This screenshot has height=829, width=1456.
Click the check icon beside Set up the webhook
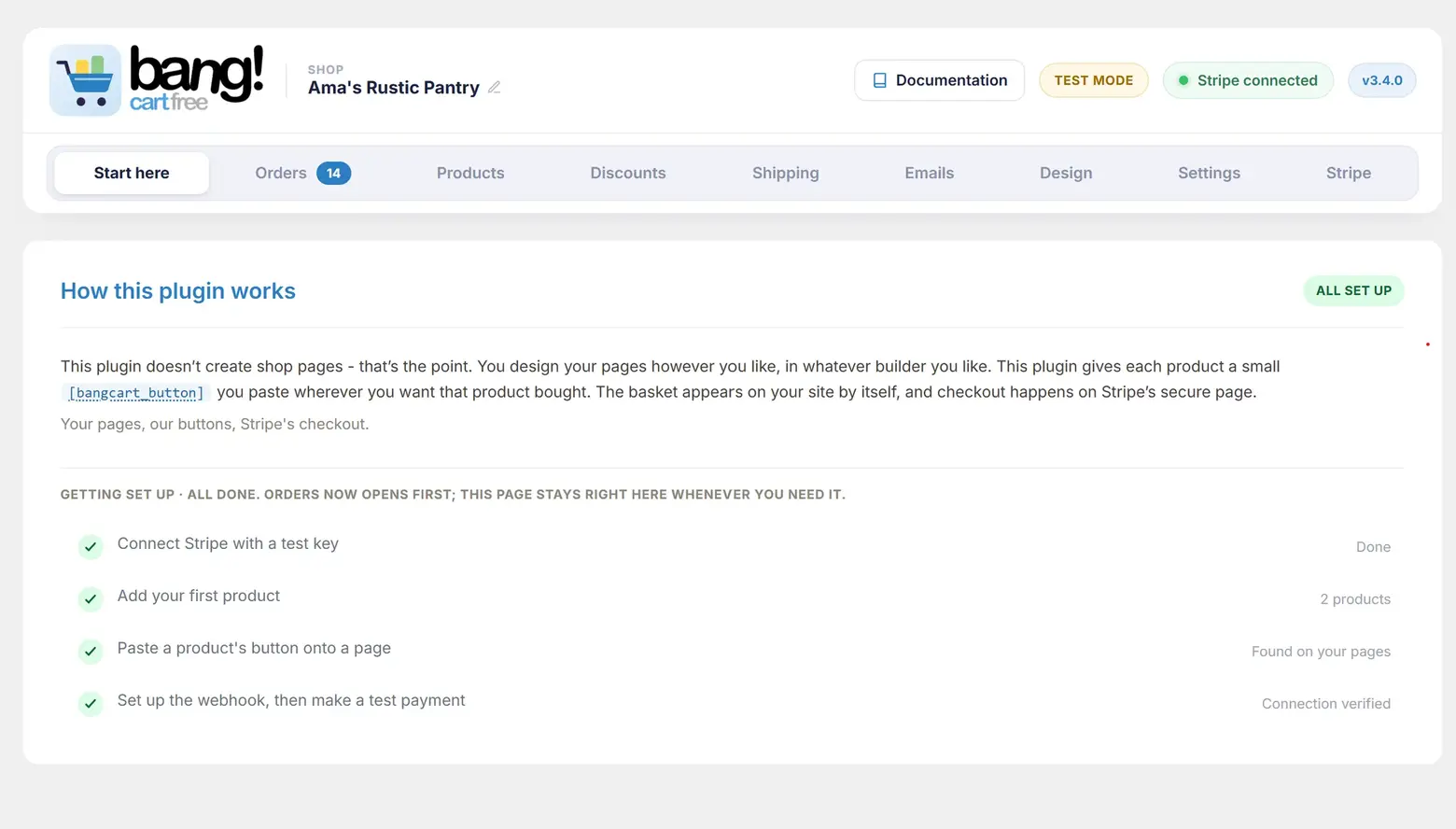point(91,704)
